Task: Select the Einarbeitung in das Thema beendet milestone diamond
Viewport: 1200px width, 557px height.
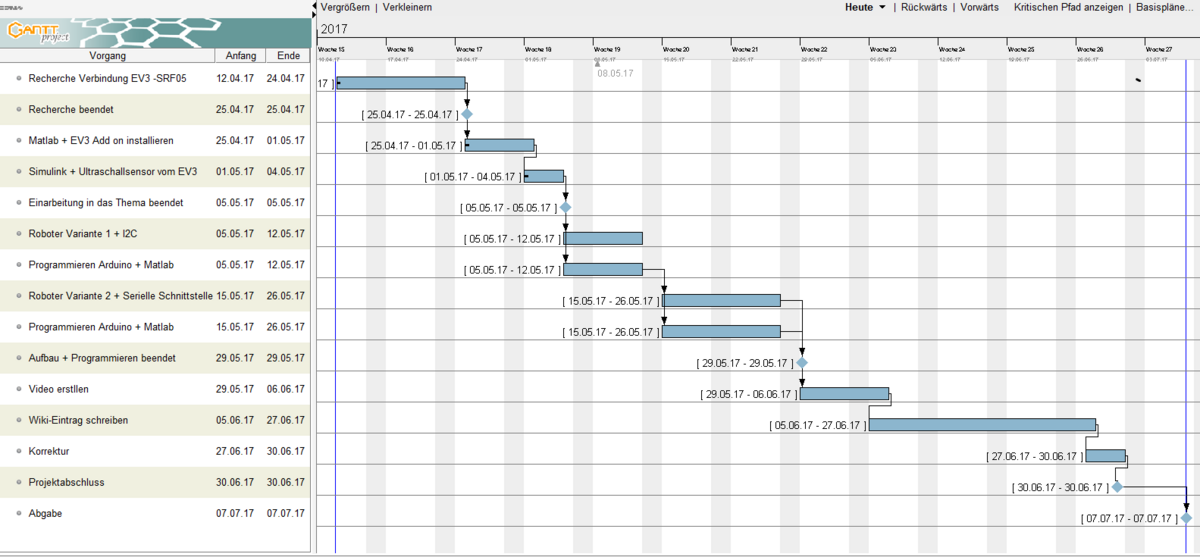Action: [565, 208]
